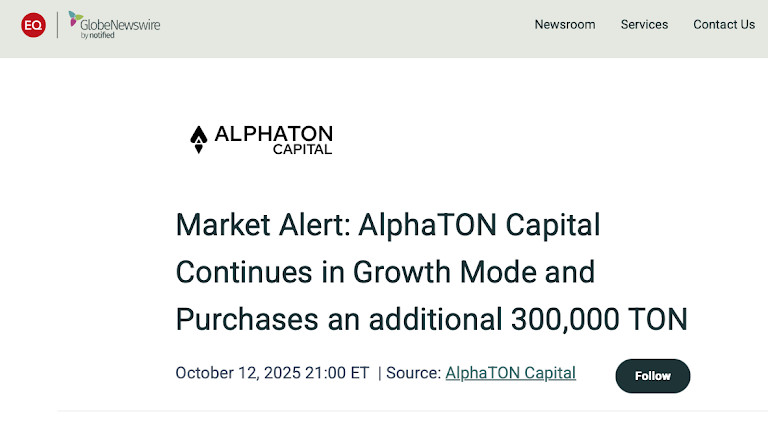The width and height of the screenshot is (768, 423).
Task: Go to the Contact Us page
Action: pyautogui.click(x=724, y=25)
